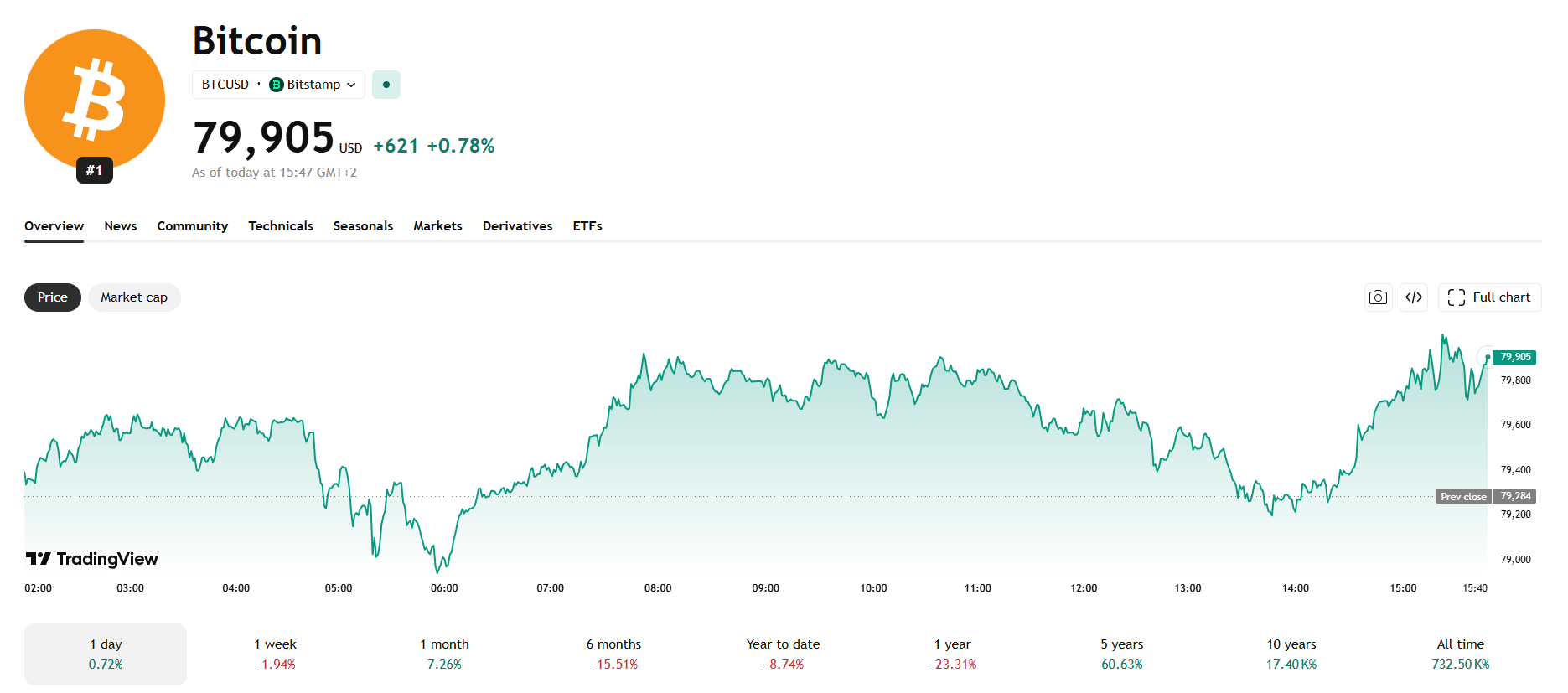1568x693 pixels.
Task: Click the 79,600 price axis label
Action: (x=1515, y=425)
